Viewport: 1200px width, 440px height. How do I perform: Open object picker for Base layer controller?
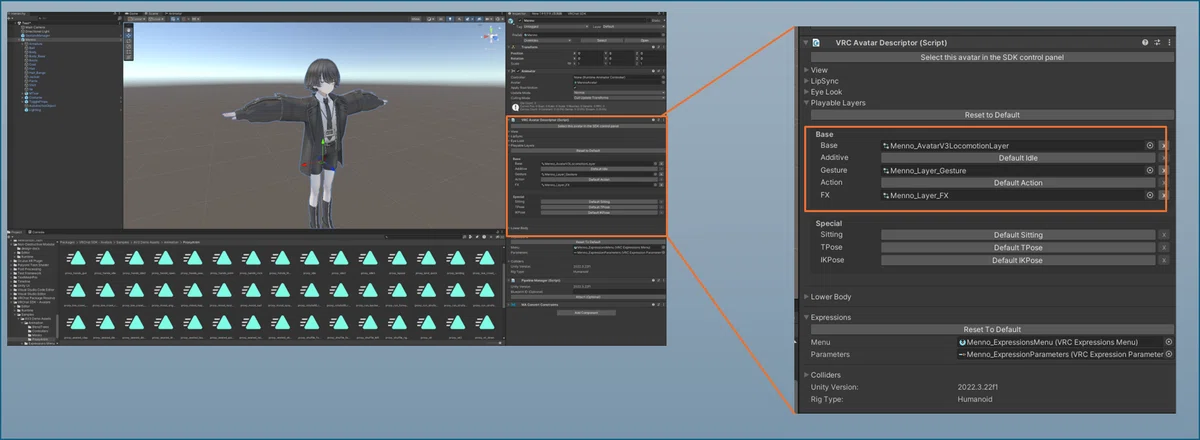click(x=1150, y=145)
